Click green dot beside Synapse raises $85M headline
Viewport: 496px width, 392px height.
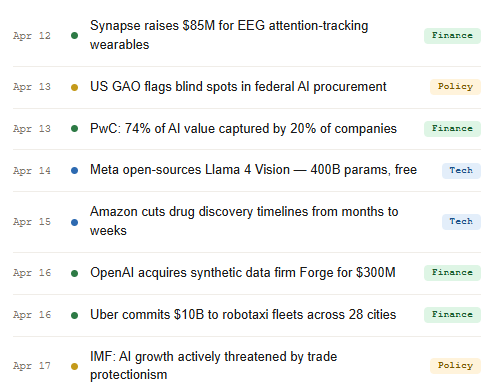pos(74,35)
